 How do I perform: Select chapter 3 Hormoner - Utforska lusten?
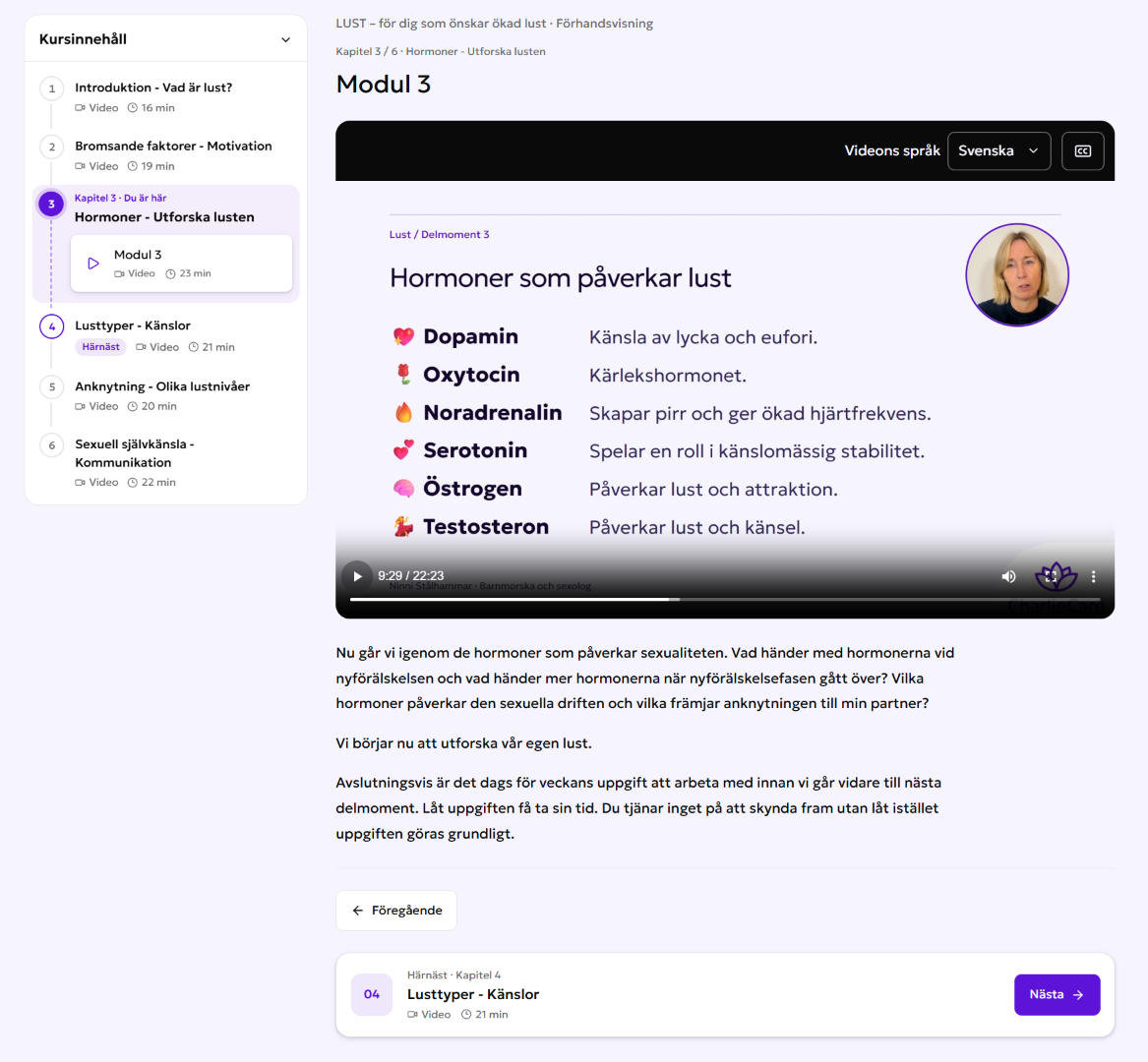tap(164, 216)
